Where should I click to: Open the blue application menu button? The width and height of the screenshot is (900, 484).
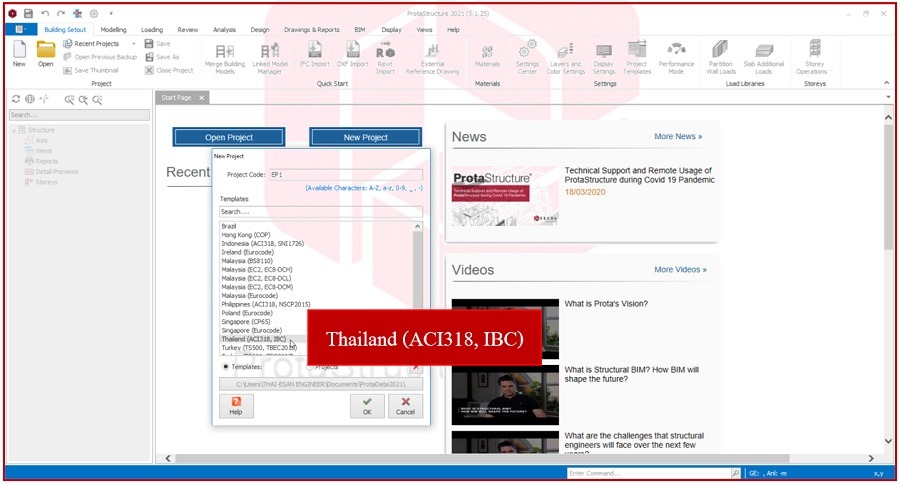[x=21, y=29]
